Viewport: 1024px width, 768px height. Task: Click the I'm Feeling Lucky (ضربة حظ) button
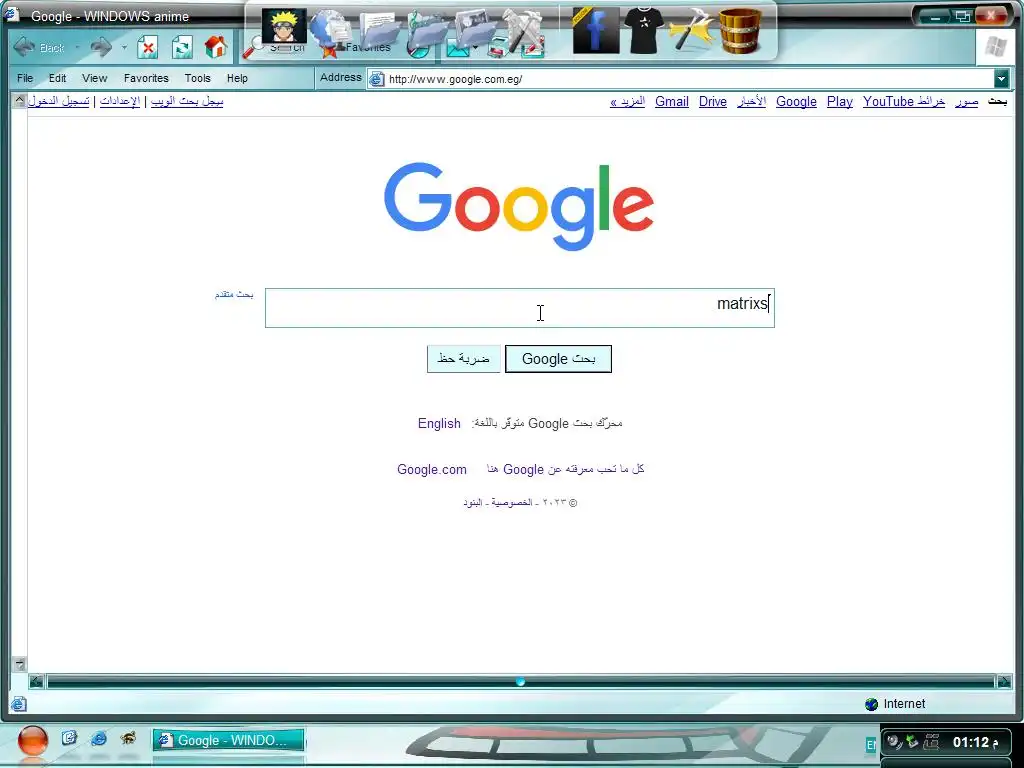464,359
